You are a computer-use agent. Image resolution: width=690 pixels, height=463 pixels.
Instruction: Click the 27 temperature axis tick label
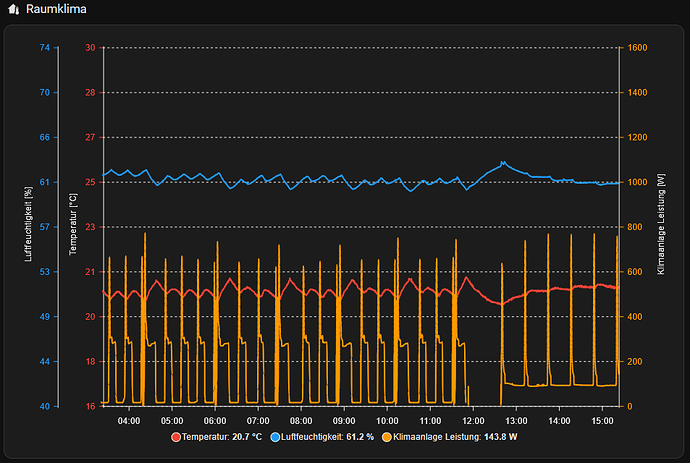tap(90, 137)
